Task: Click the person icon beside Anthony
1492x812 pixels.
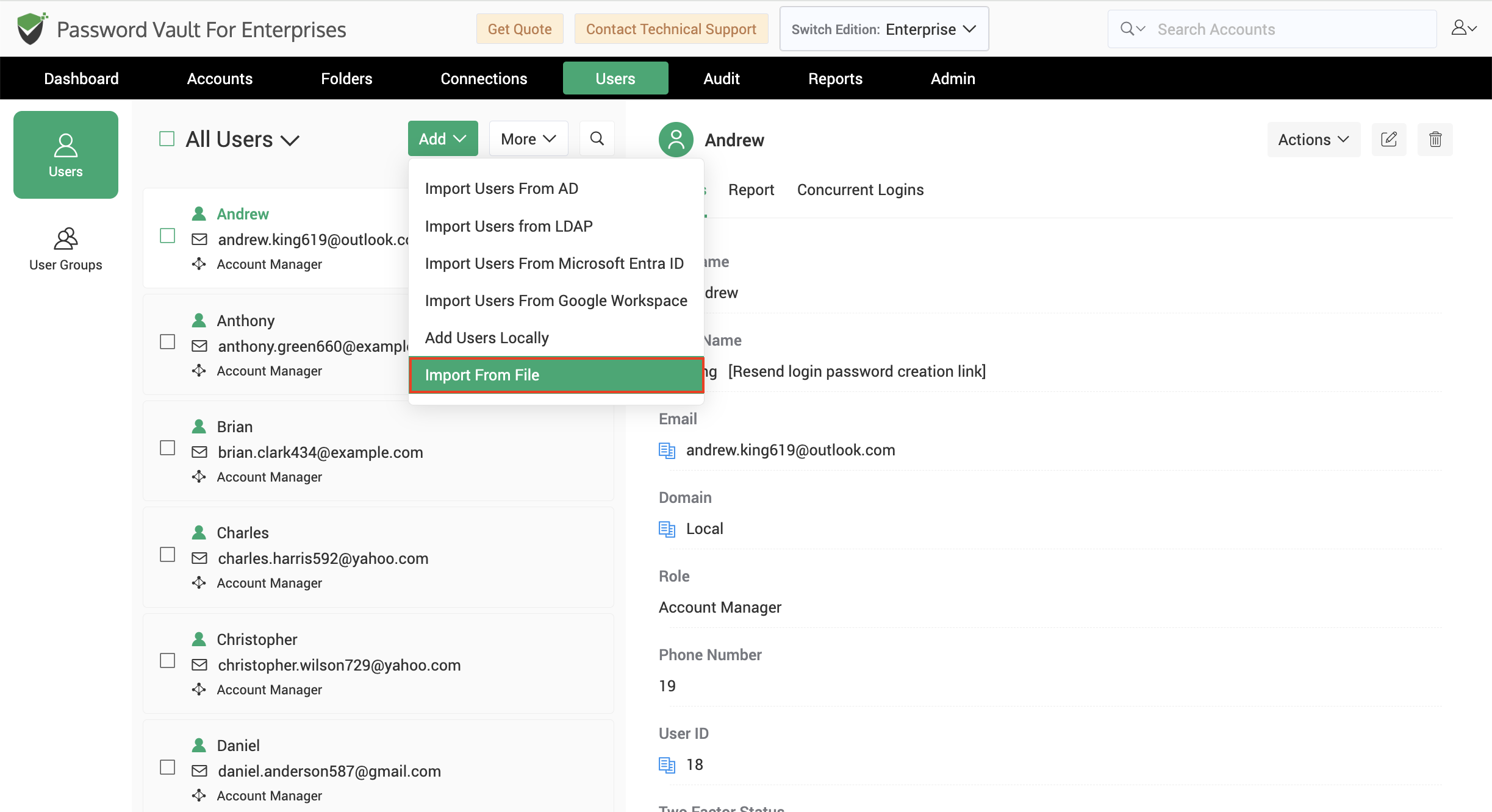Action: click(199, 320)
